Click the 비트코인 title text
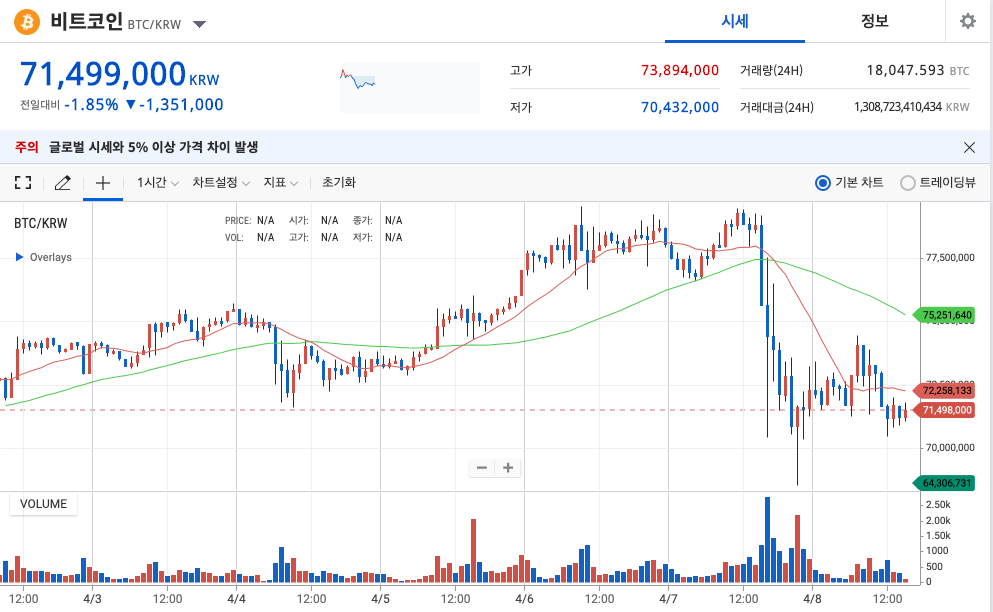The height and width of the screenshot is (612, 993). point(86,22)
